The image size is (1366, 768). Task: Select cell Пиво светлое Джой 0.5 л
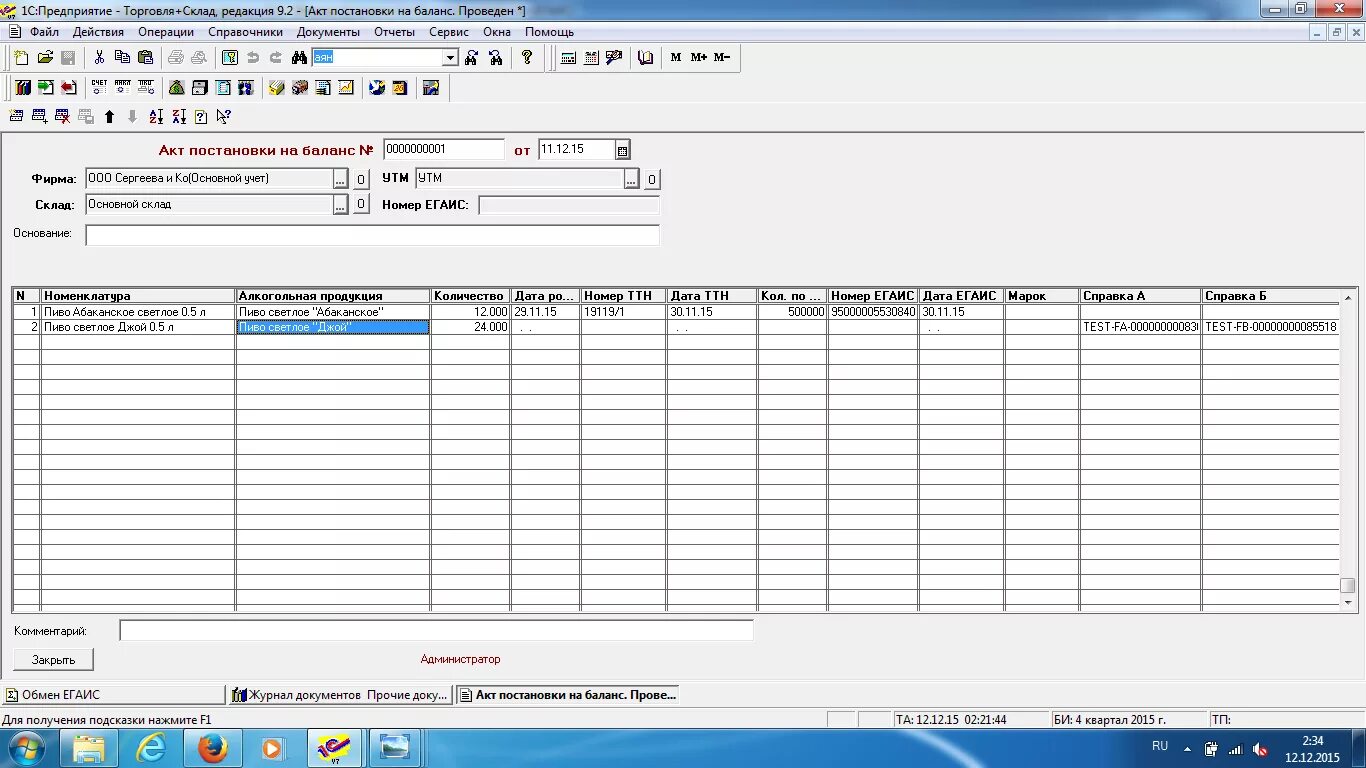[x=138, y=327]
